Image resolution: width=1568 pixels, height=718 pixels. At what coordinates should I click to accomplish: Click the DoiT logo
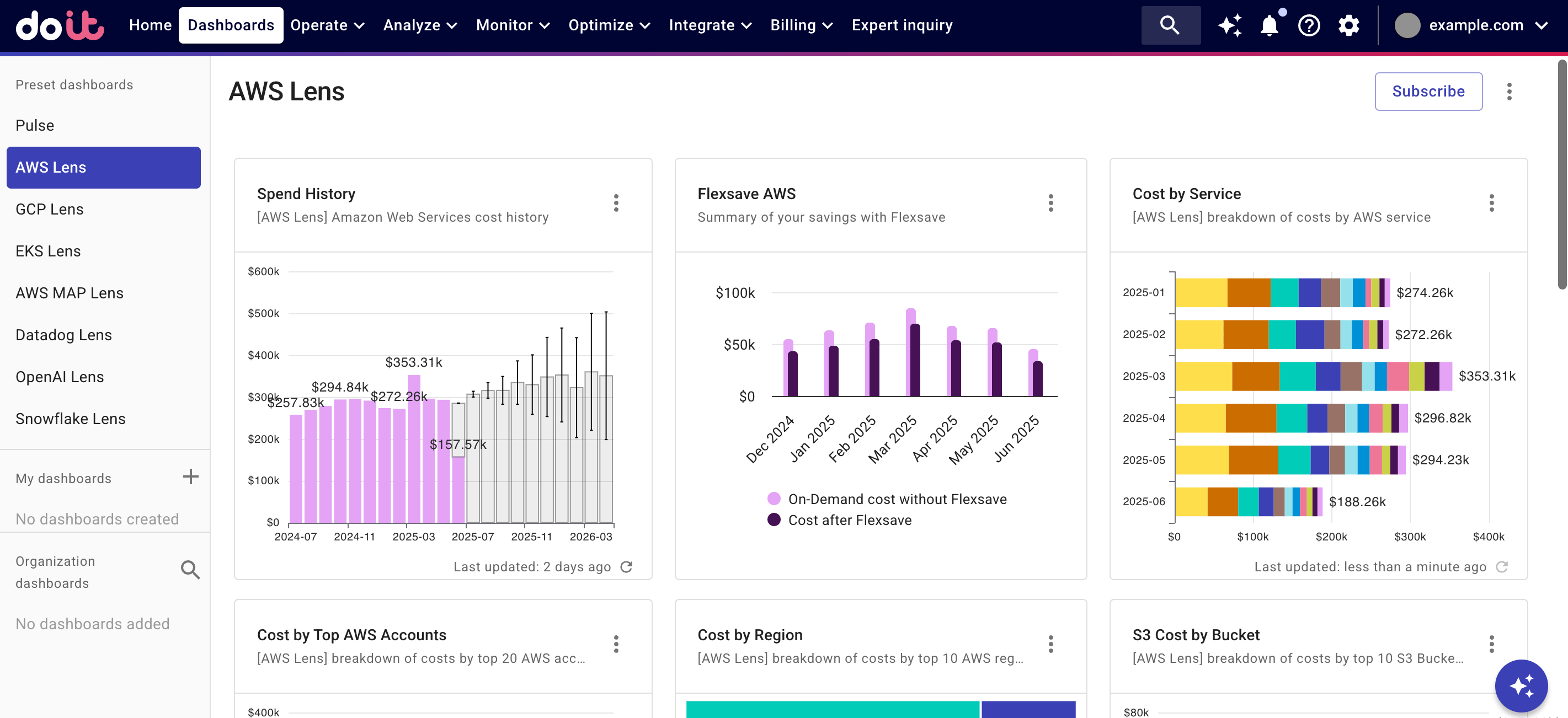click(x=60, y=25)
